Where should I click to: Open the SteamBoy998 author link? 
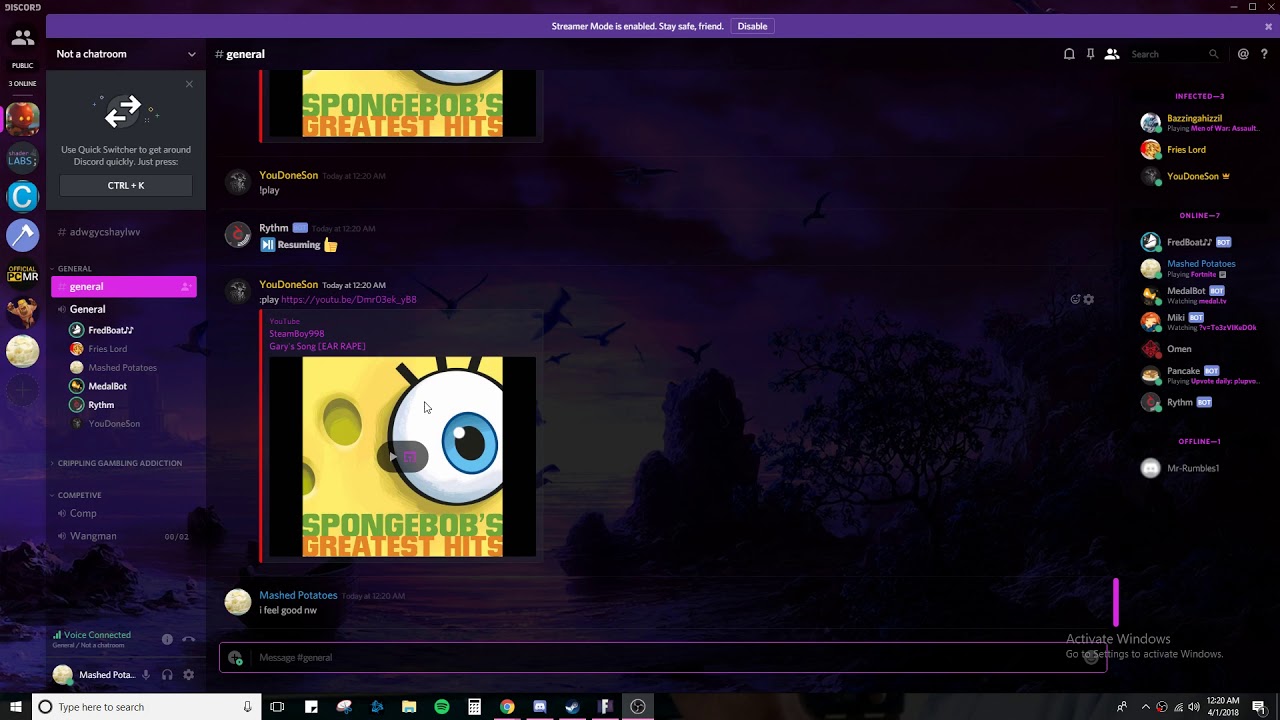297,334
